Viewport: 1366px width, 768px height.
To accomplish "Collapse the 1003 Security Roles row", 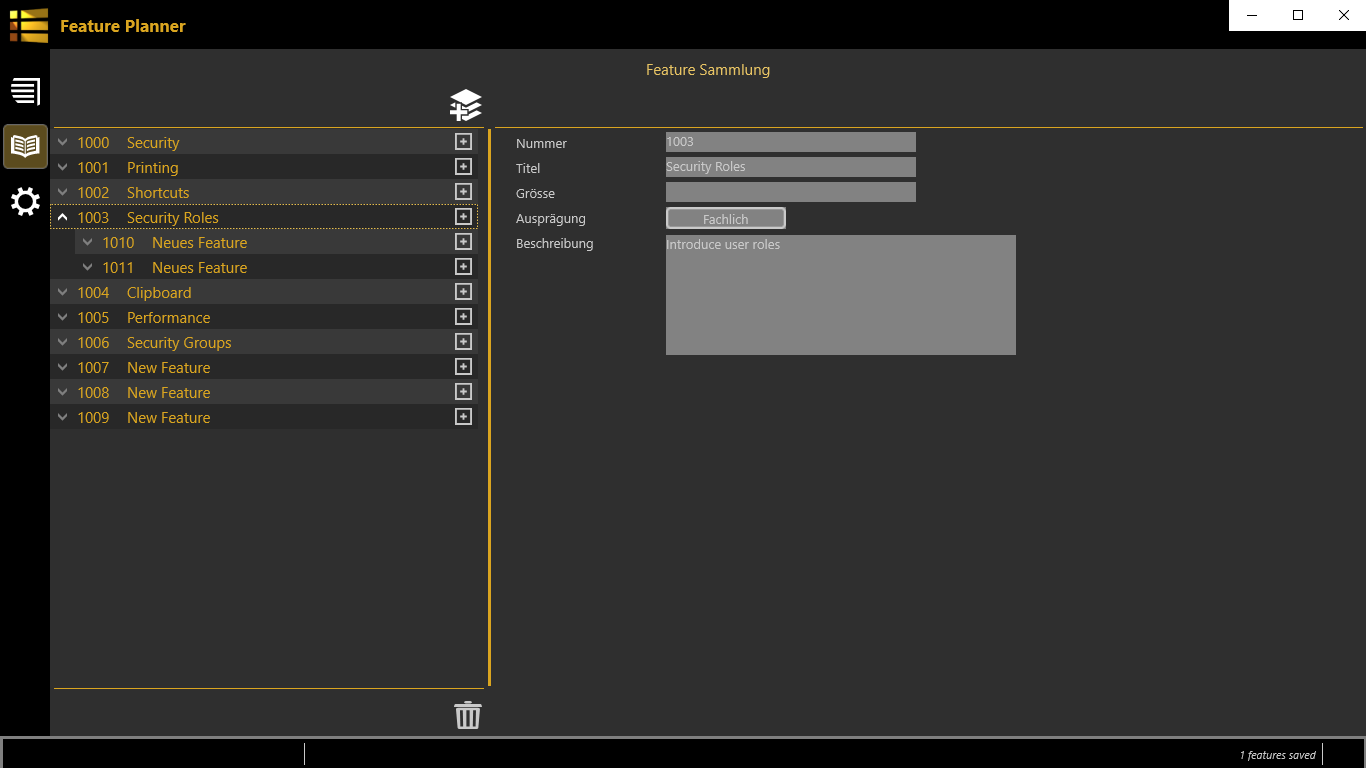I will pyautogui.click(x=63, y=217).
